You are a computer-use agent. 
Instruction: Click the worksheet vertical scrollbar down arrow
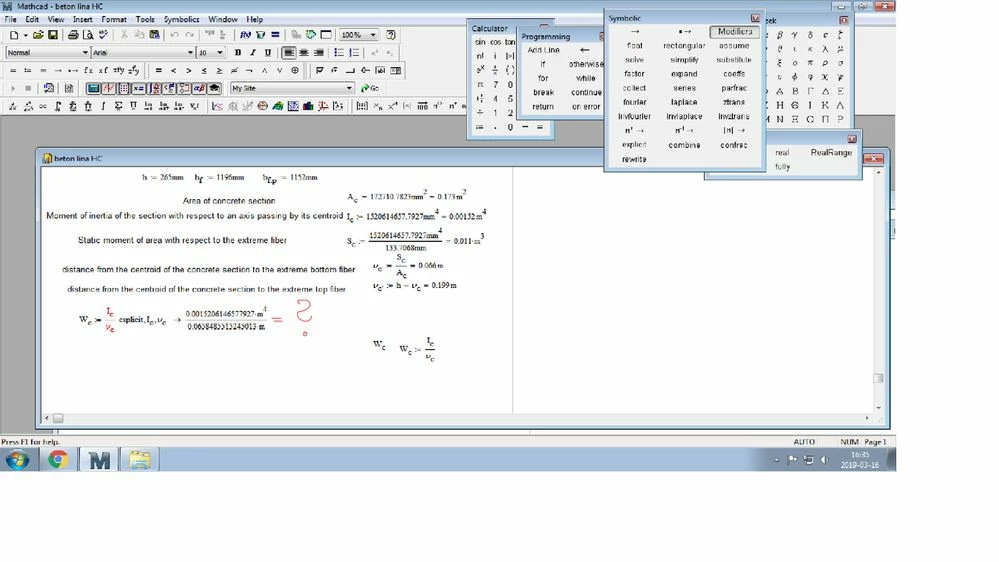point(879,408)
